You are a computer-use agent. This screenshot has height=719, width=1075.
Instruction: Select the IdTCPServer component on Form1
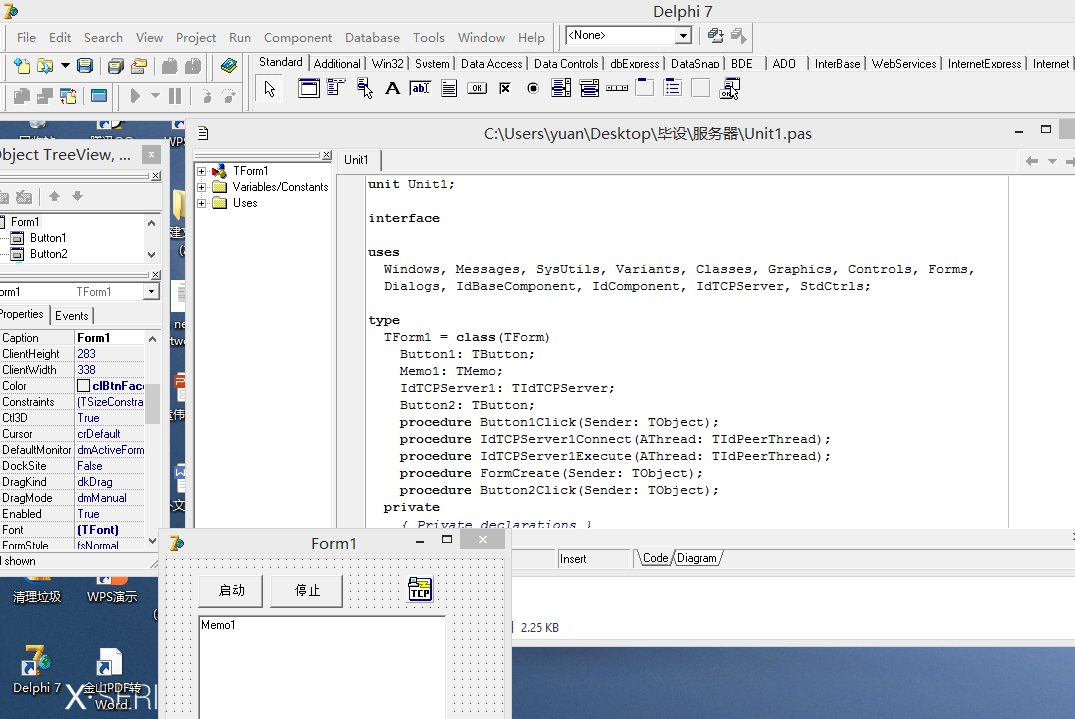[x=420, y=590]
